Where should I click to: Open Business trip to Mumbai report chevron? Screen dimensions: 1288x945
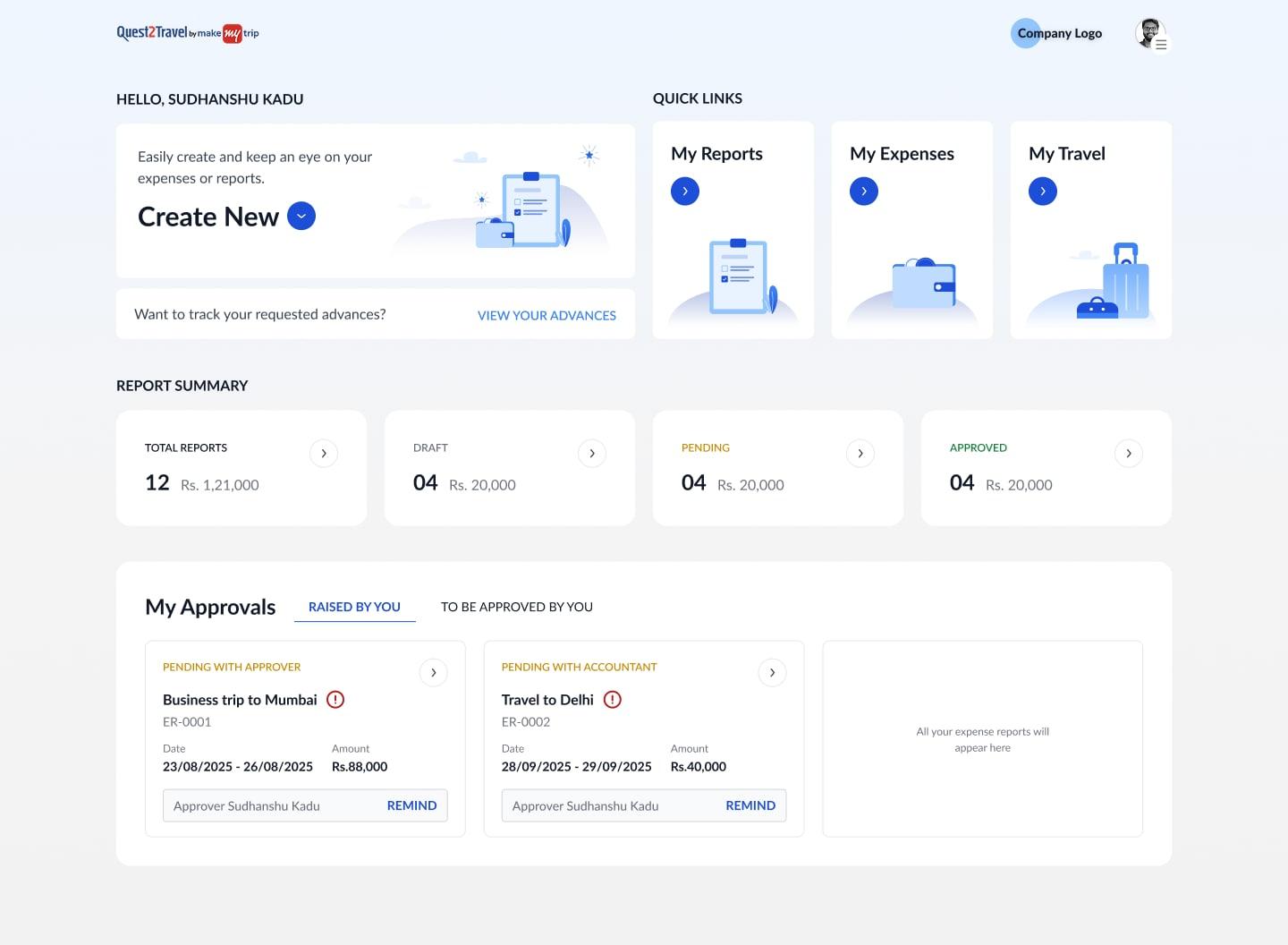point(434,672)
